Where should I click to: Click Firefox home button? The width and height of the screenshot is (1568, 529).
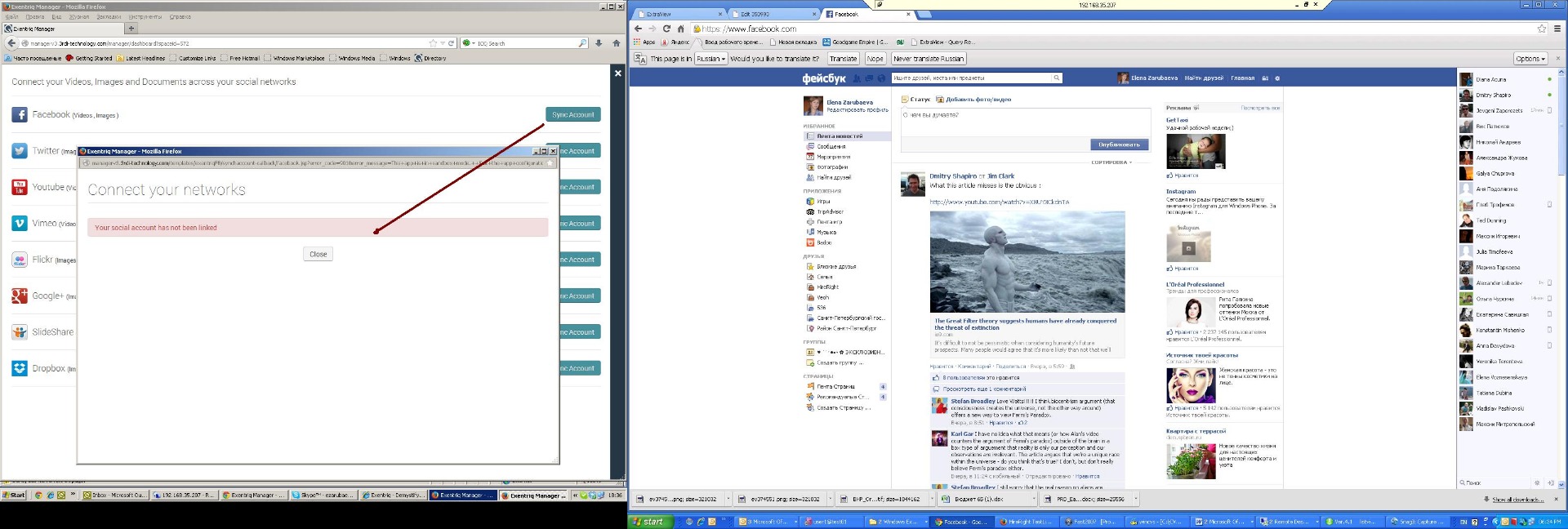tap(617, 43)
